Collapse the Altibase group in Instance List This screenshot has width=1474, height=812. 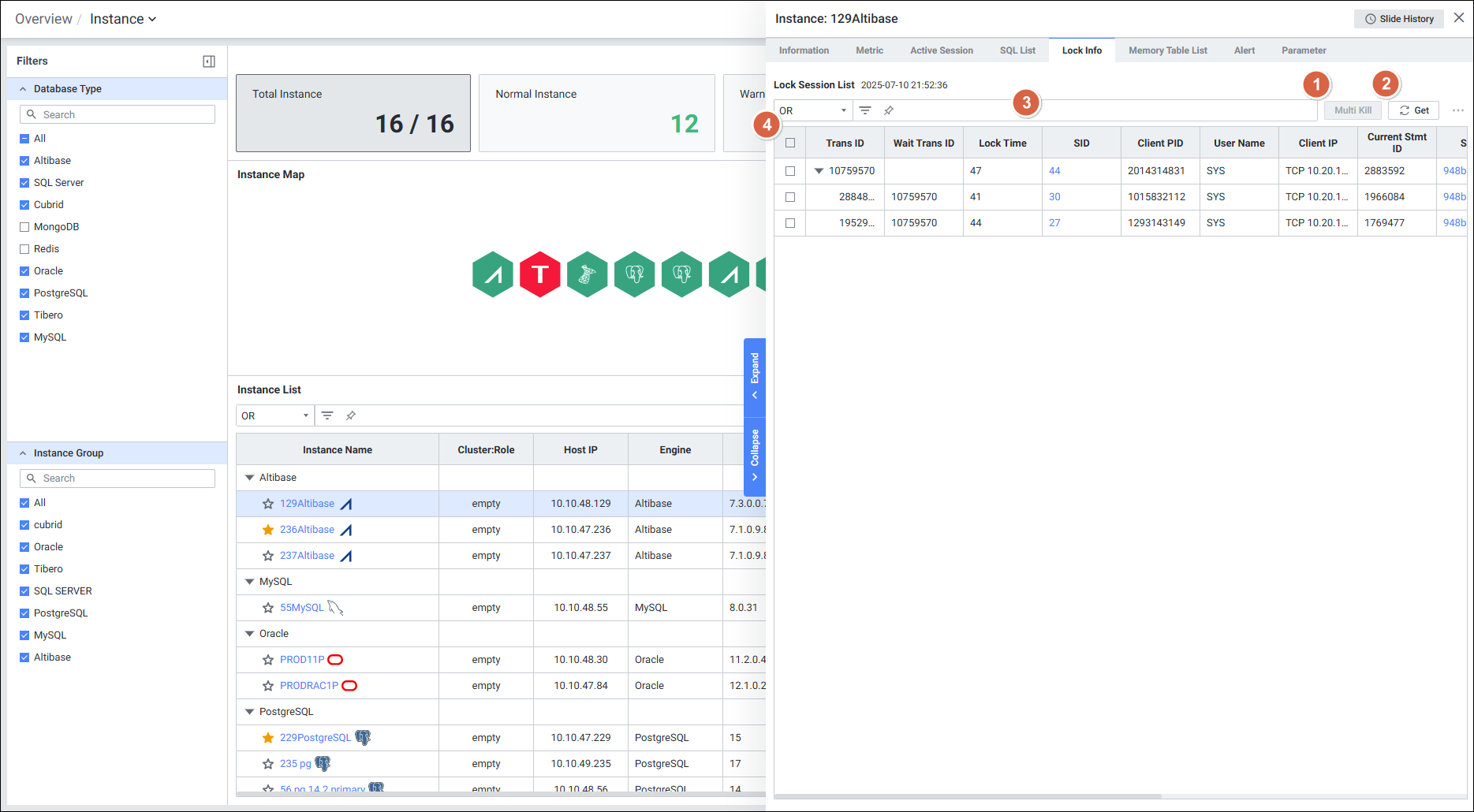coord(249,478)
